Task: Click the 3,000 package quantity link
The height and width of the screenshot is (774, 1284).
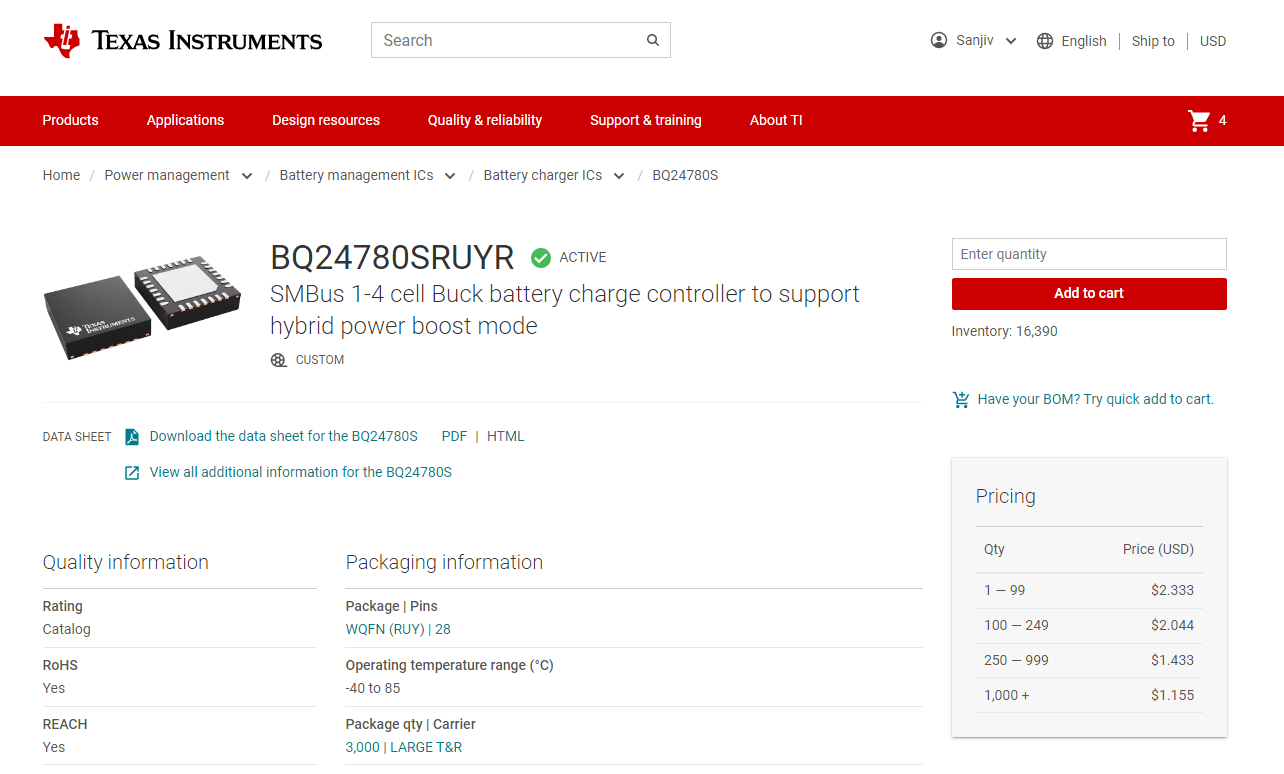Action: 363,747
